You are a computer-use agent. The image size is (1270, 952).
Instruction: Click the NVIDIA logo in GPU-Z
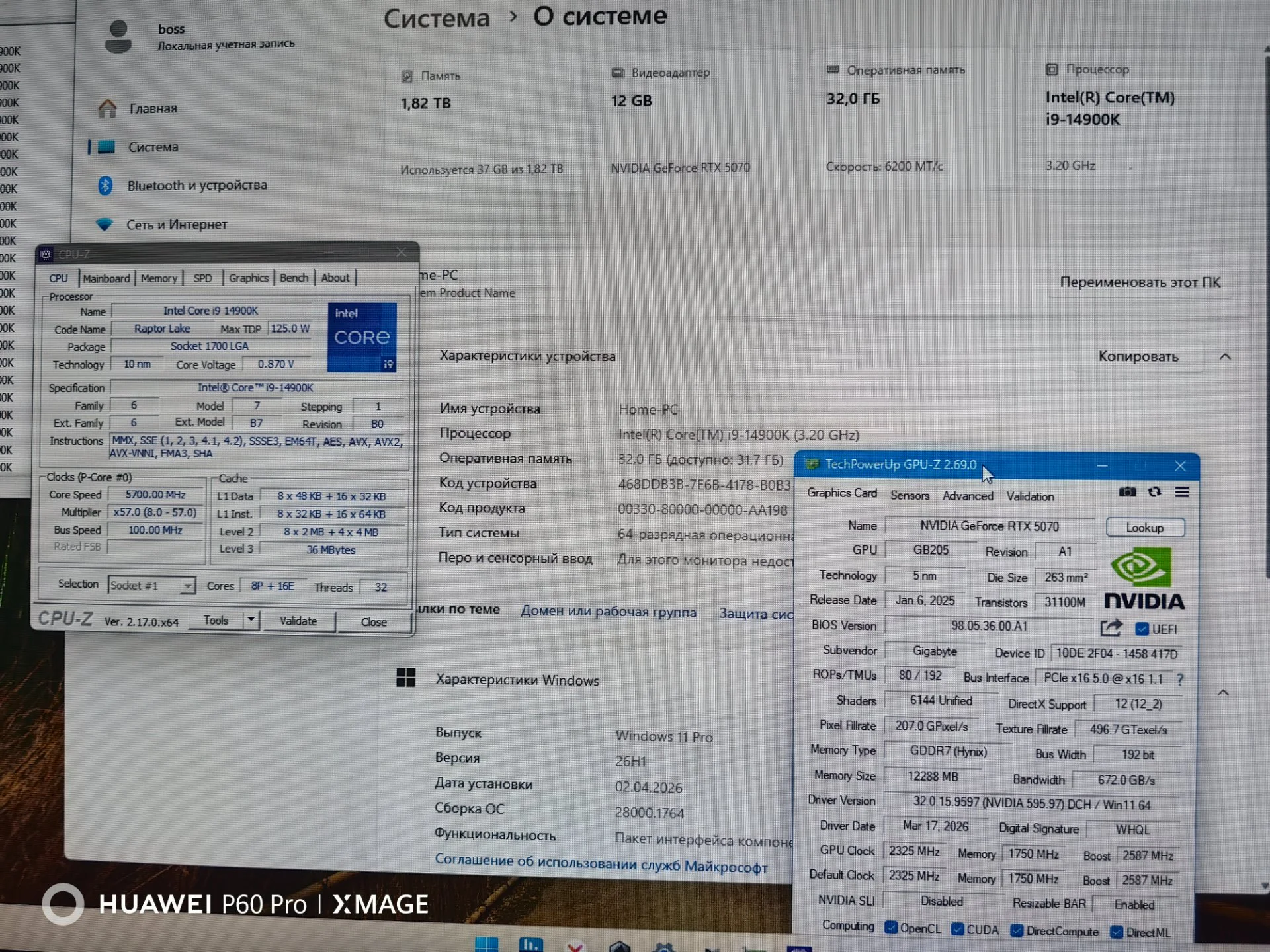click(1145, 577)
